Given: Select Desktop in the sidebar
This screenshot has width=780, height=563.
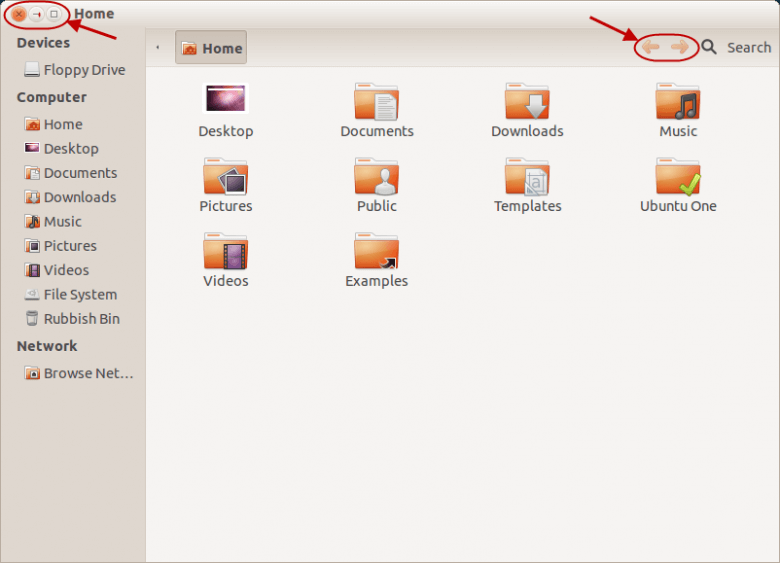Looking at the screenshot, I should pyautogui.click(x=61, y=148).
